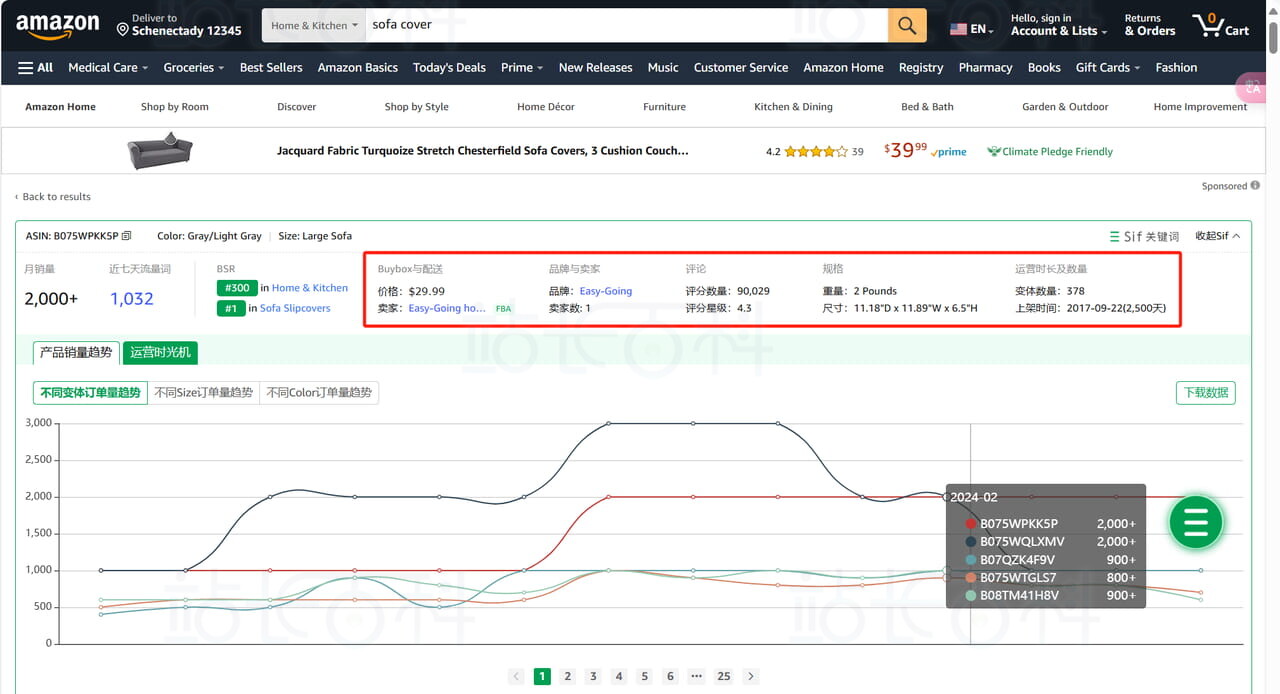Screen dimensions: 1280x694
Task: Click the legend pagination ellipsis
Action: point(696,676)
